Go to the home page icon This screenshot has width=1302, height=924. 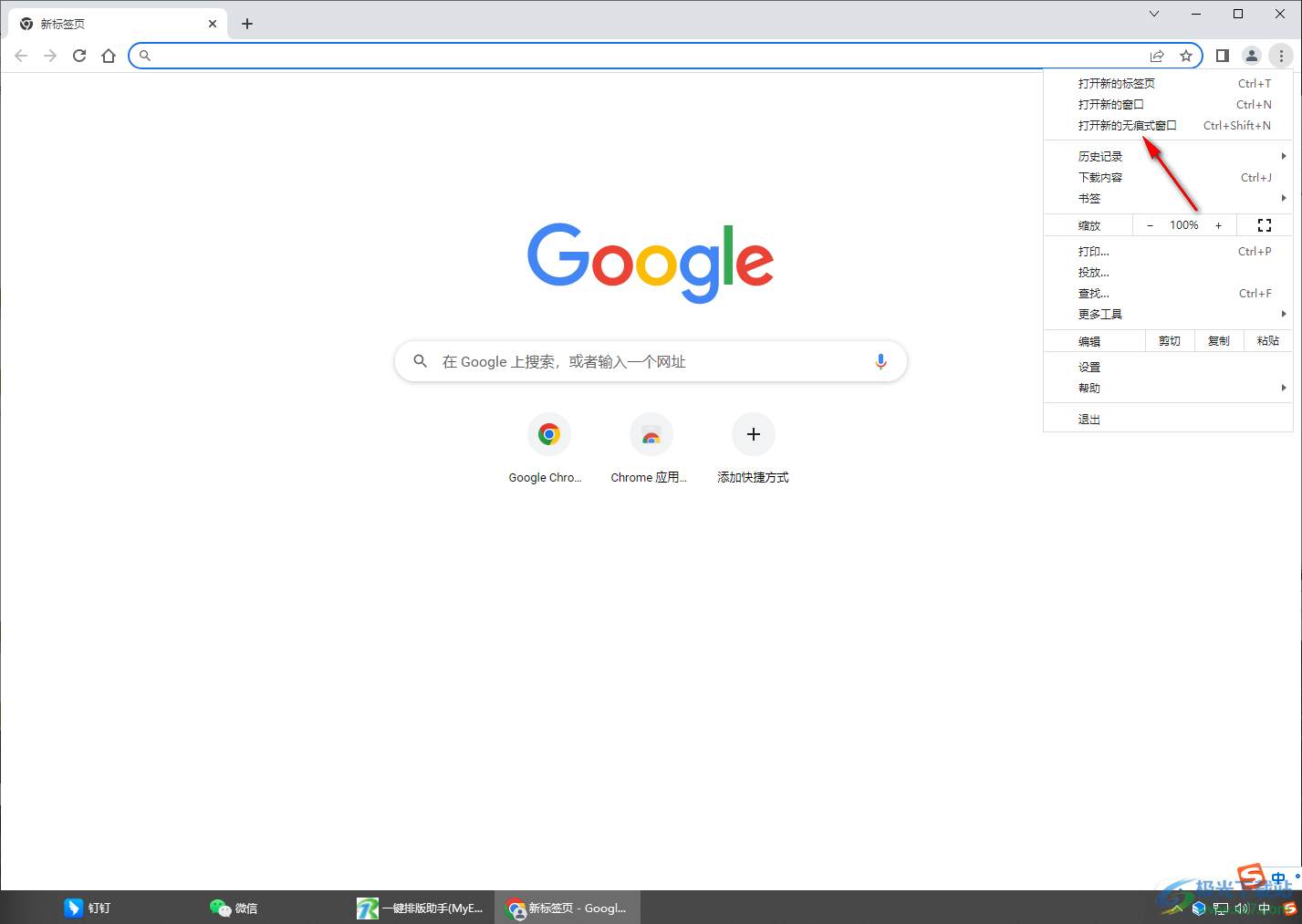click(109, 56)
